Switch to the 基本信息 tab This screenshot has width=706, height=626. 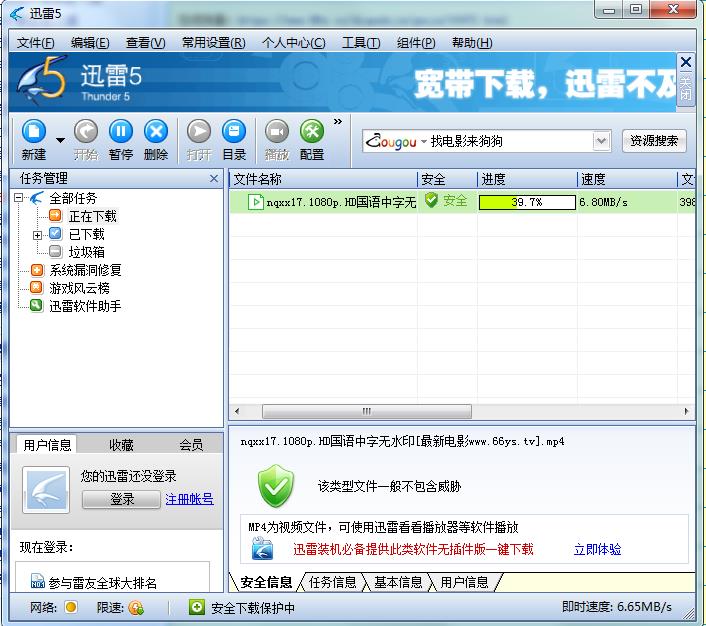pos(398,582)
